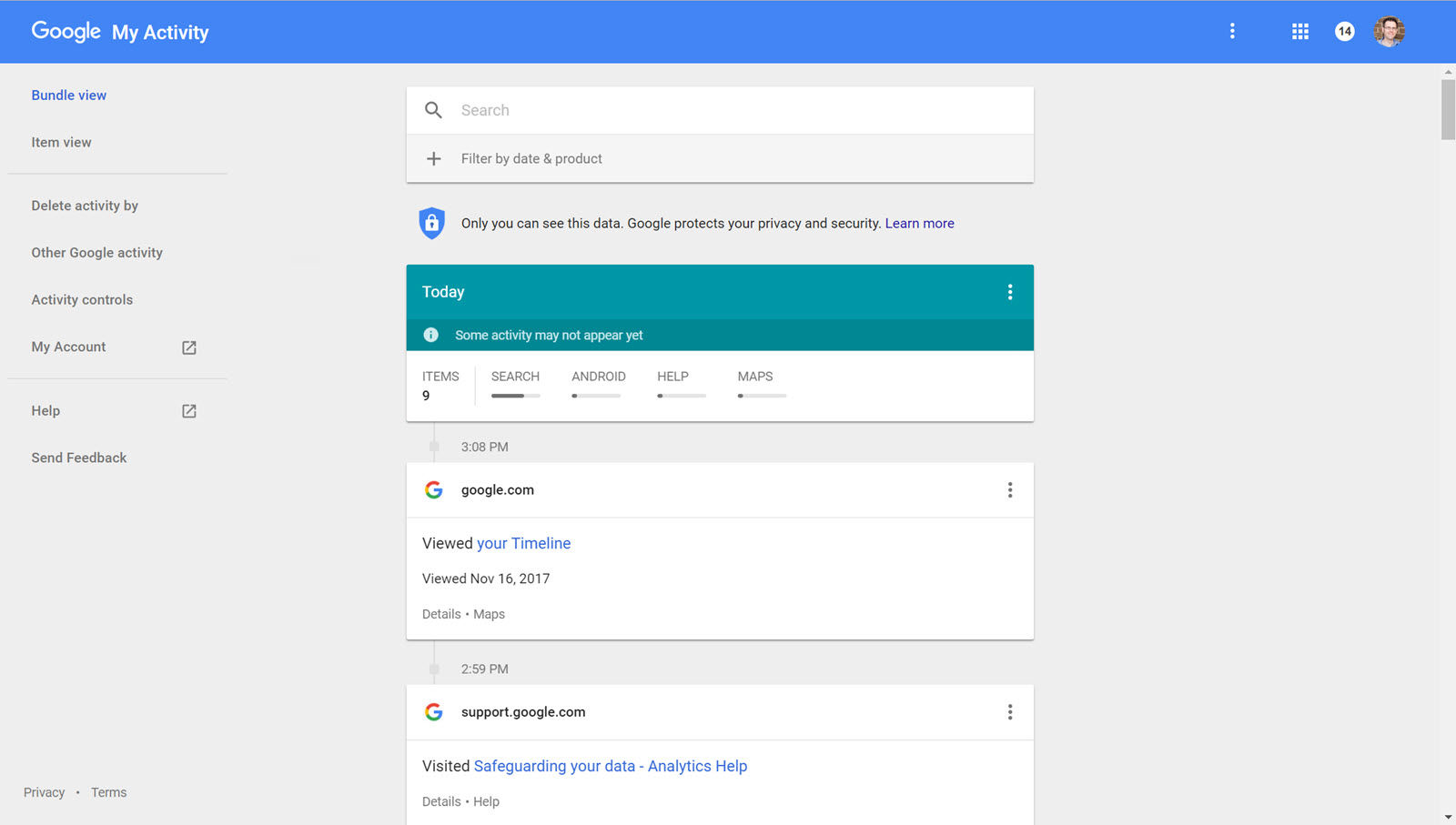Image resolution: width=1456 pixels, height=825 pixels.
Task: Open the support.google.com item three-dot menu
Action: pos(1010,712)
